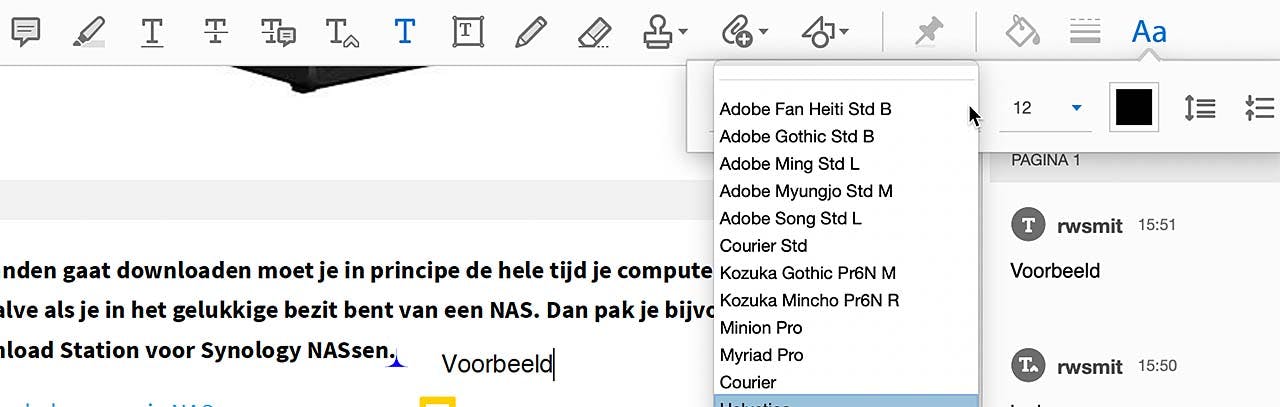Select the highlight text tool
The width and height of the screenshot is (1280, 407).
tap(90, 32)
